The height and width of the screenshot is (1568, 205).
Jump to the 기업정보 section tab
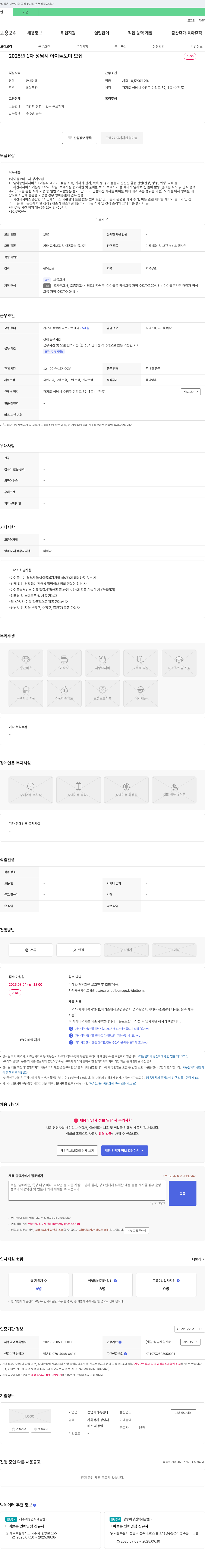point(196,46)
